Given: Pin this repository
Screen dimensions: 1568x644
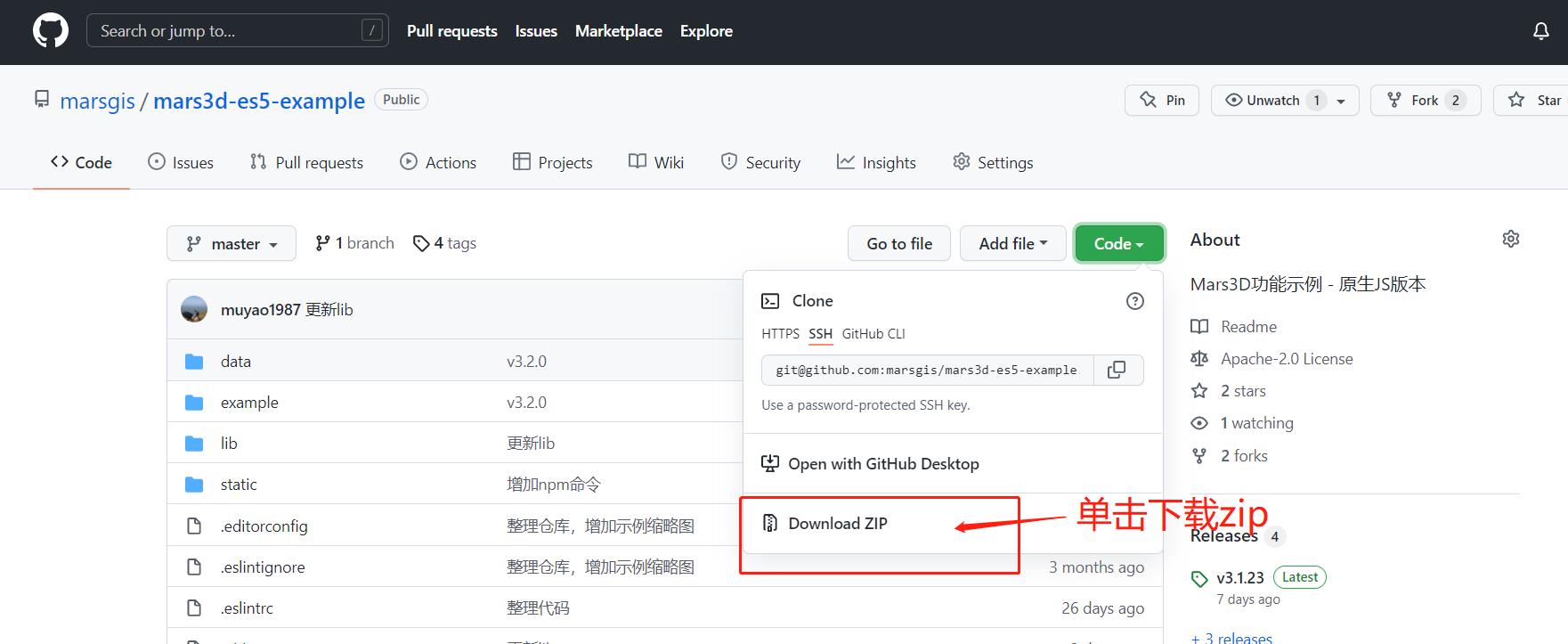Looking at the screenshot, I should [1162, 101].
